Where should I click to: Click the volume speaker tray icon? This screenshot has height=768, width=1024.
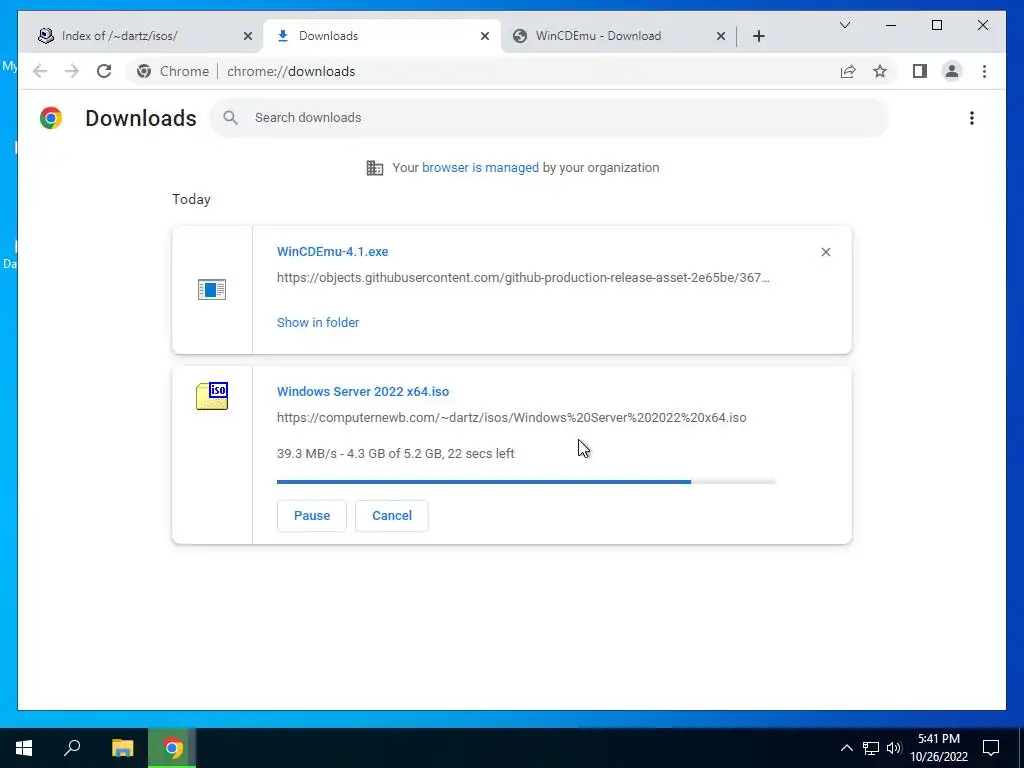point(894,748)
